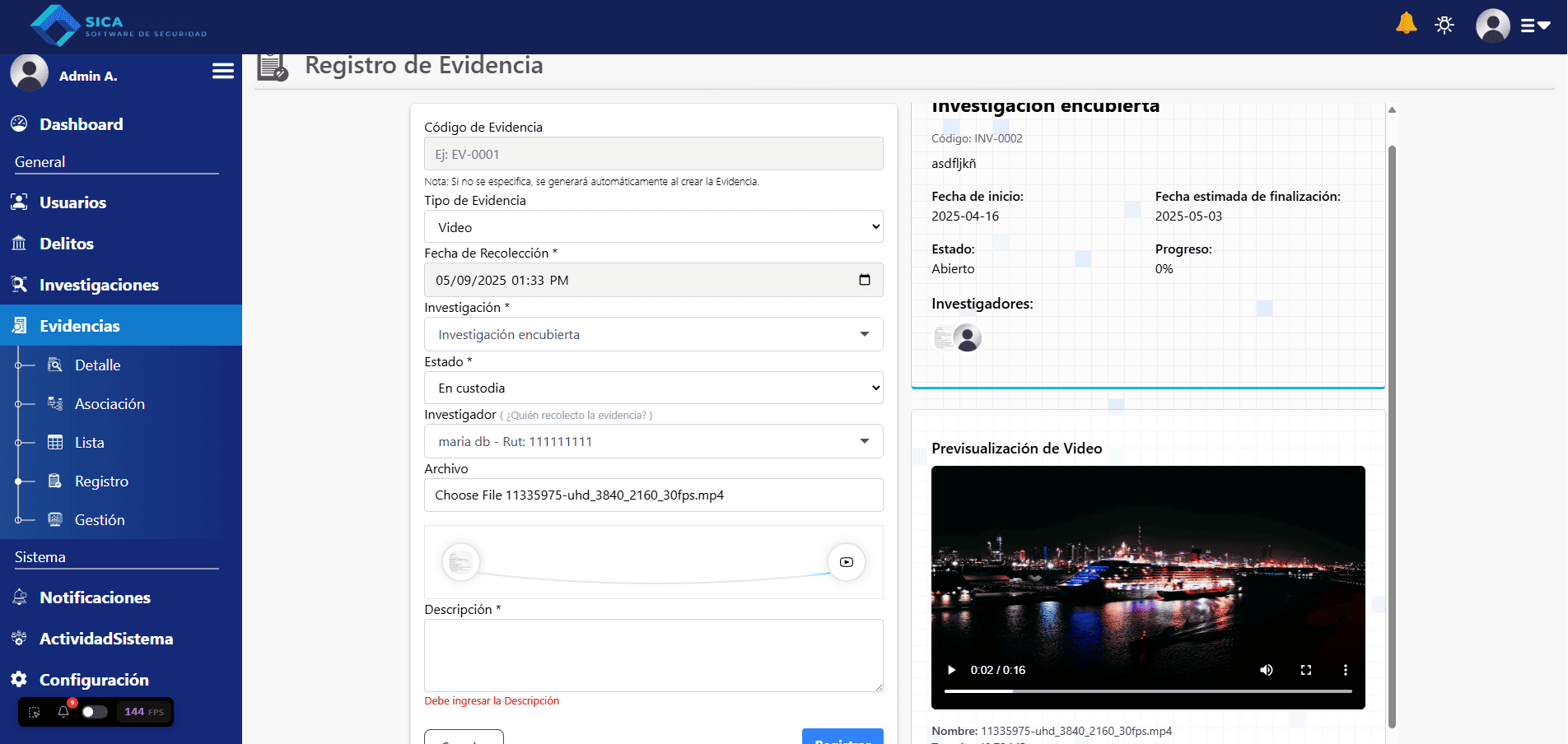Go to Investigaciones in the sidebar

pos(99,285)
